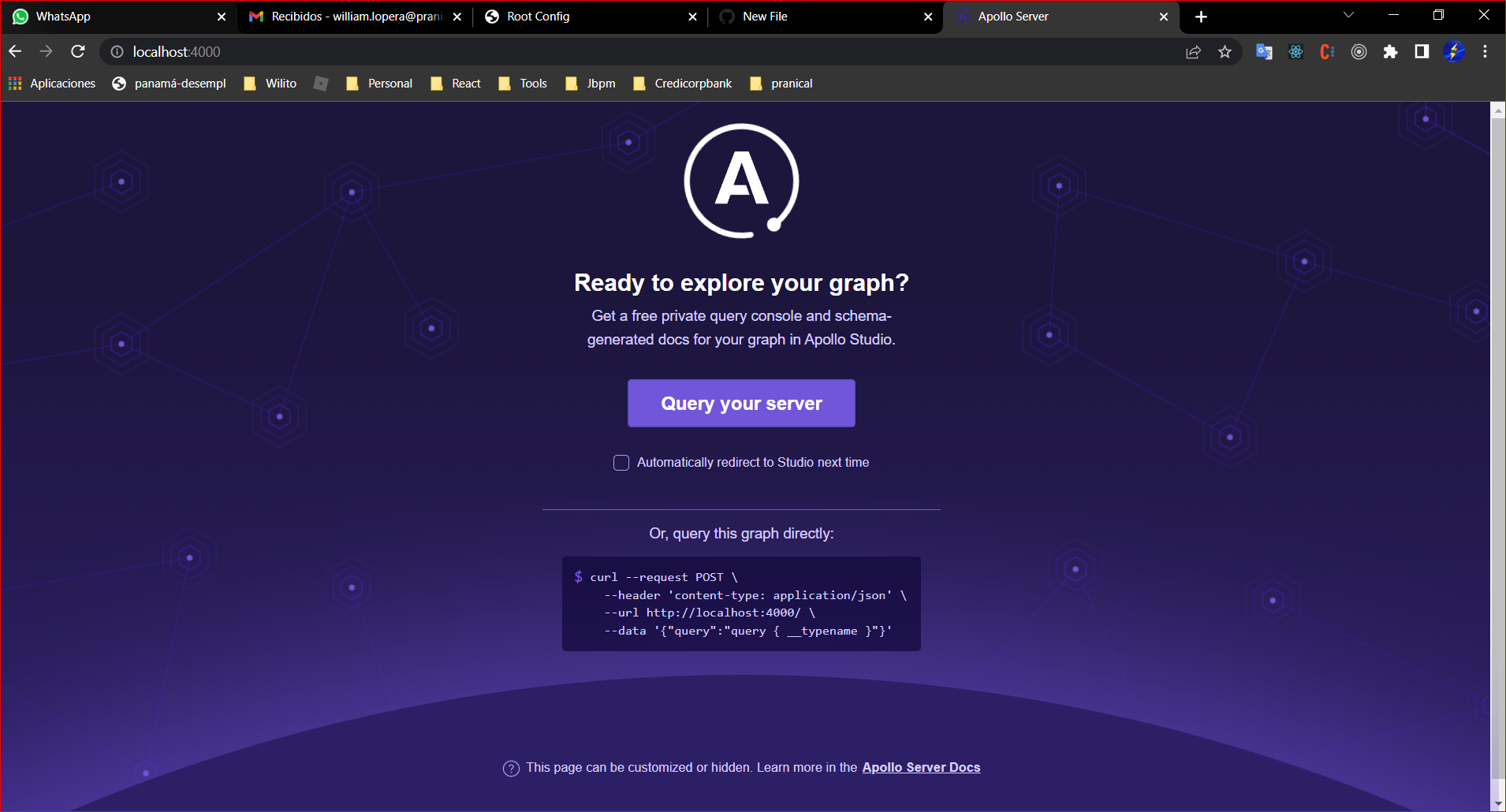
Task: Click the site information icon in address bar
Action: pos(117,51)
